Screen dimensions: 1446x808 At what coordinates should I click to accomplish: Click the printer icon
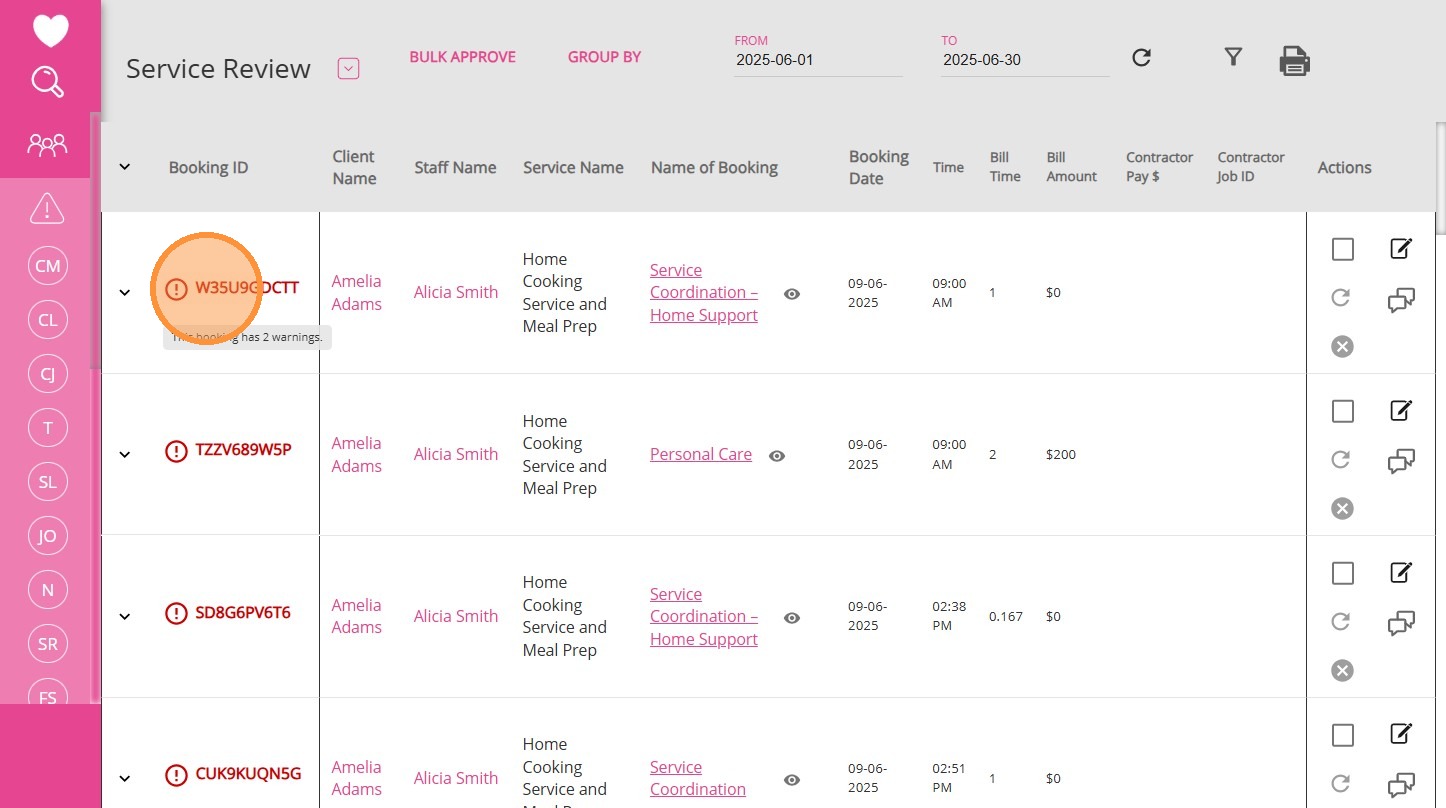pyautogui.click(x=1294, y=61)
